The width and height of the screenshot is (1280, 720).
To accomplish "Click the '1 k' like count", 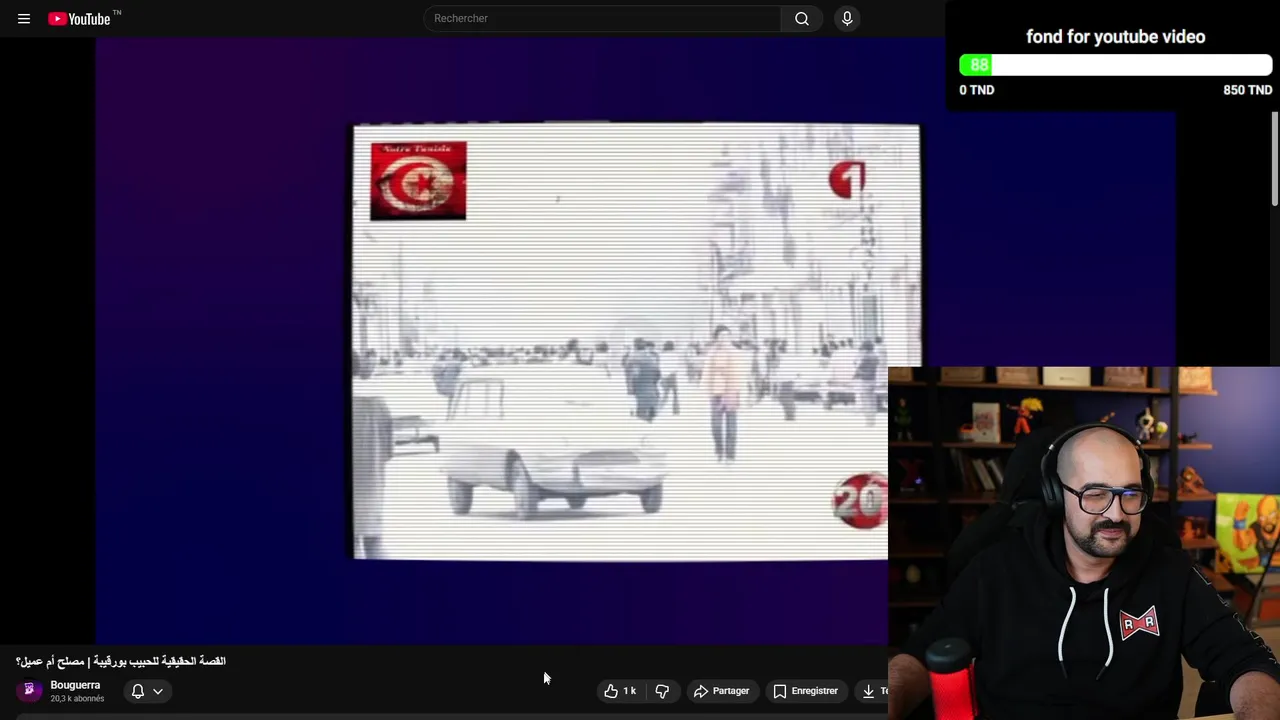I will coord(629,691).
